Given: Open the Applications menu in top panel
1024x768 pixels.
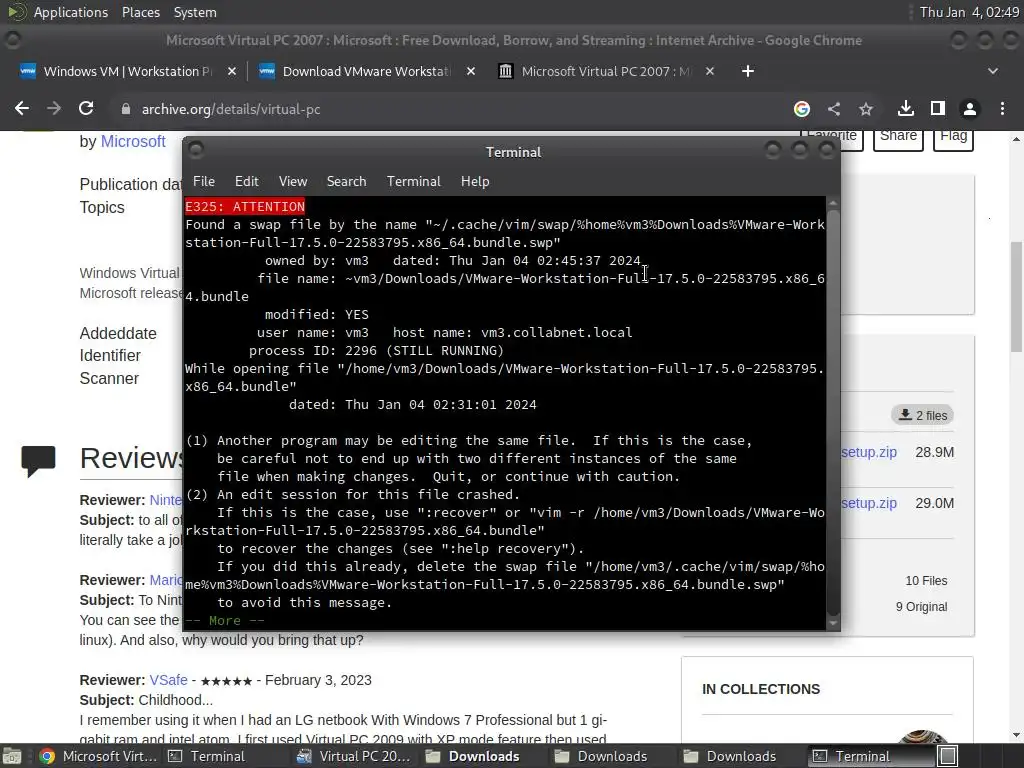Looking at the screenshot, I should 71,12.
